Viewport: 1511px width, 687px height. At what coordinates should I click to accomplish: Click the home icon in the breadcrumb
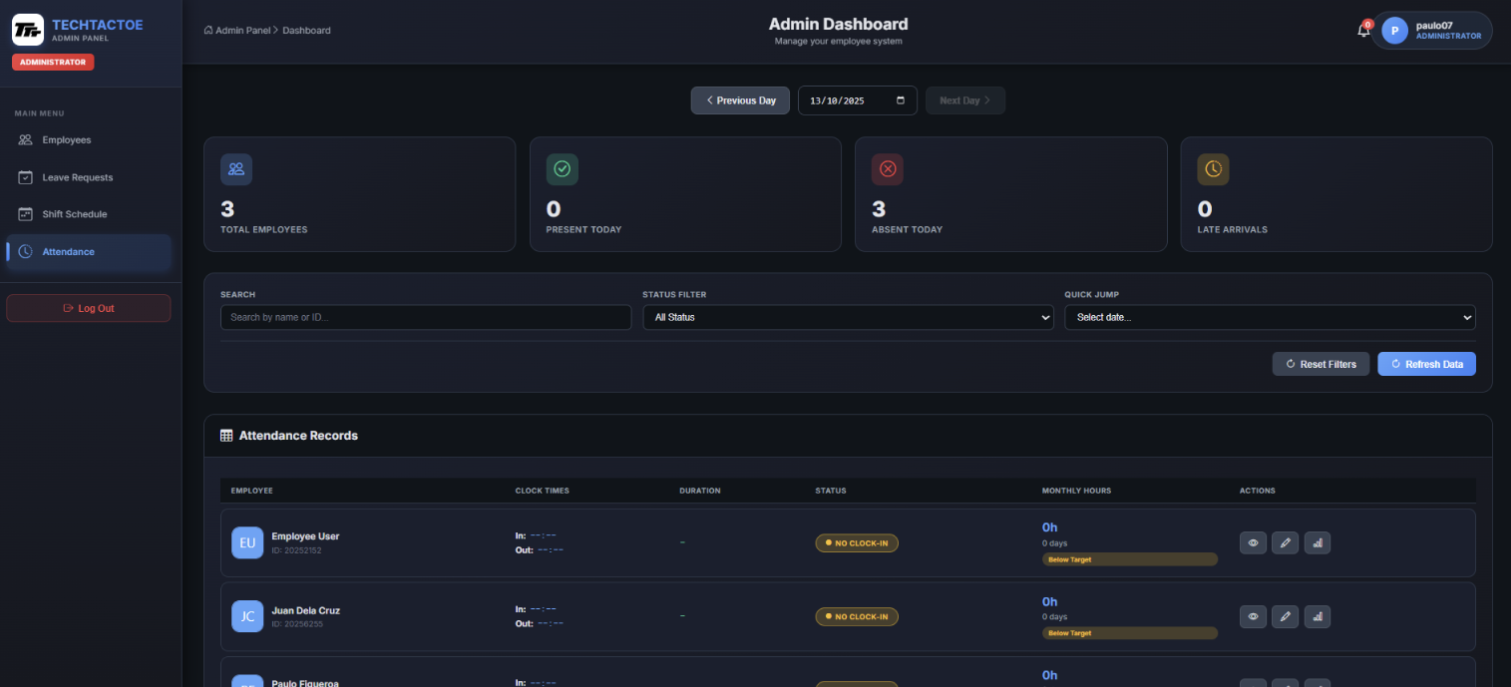click(x=208, y=30)
